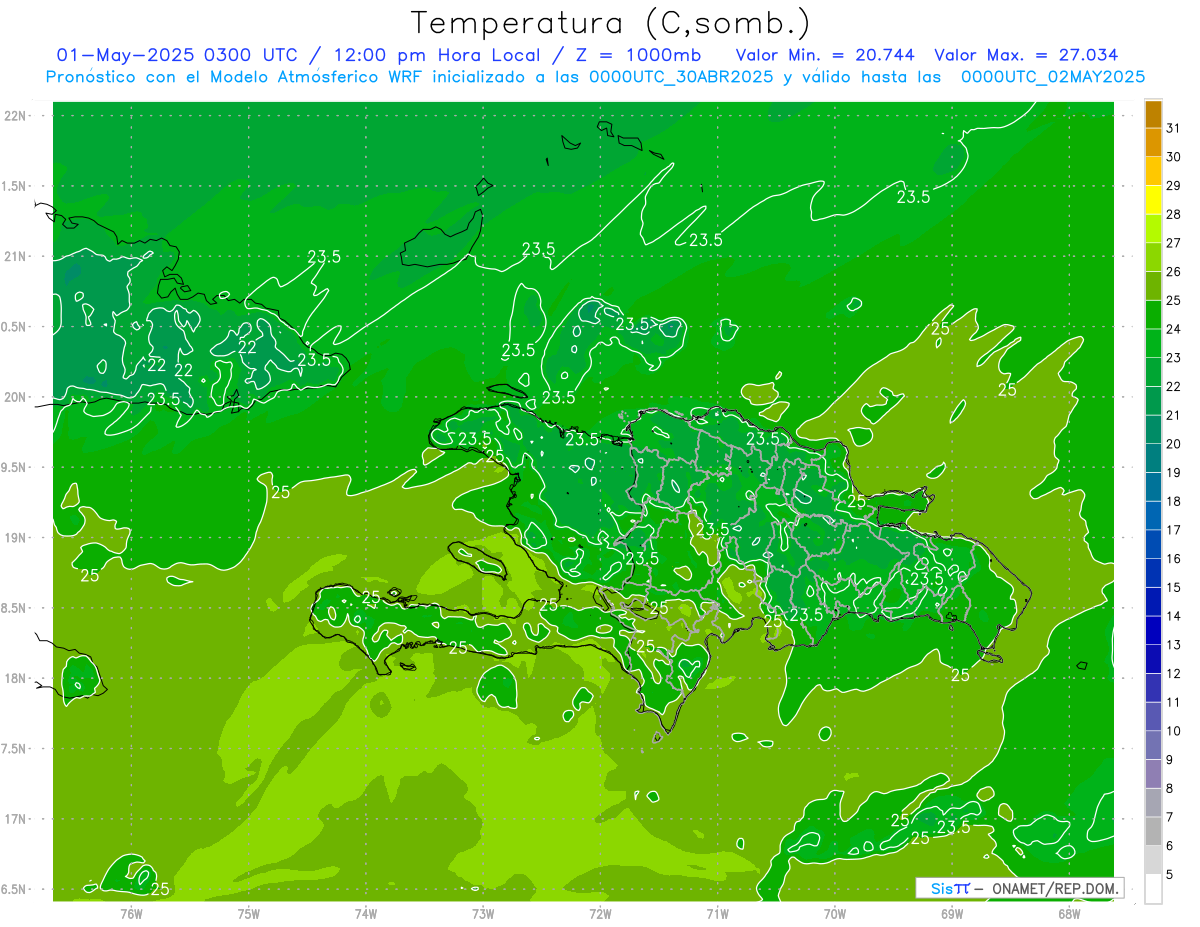Click the title "Temperatura (C,somb.)"

click(x=611, y=24)
